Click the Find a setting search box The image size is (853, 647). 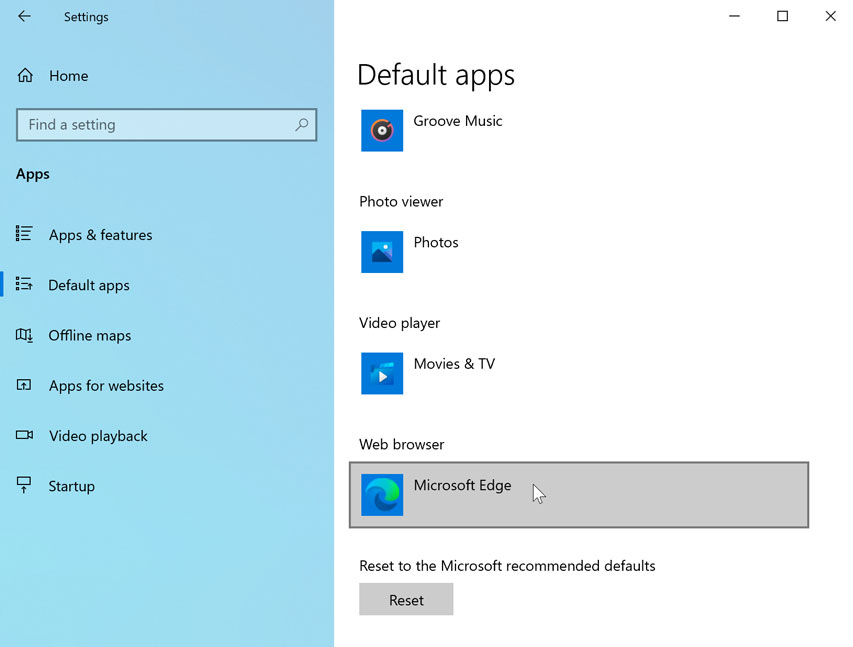tap(160, 125)
